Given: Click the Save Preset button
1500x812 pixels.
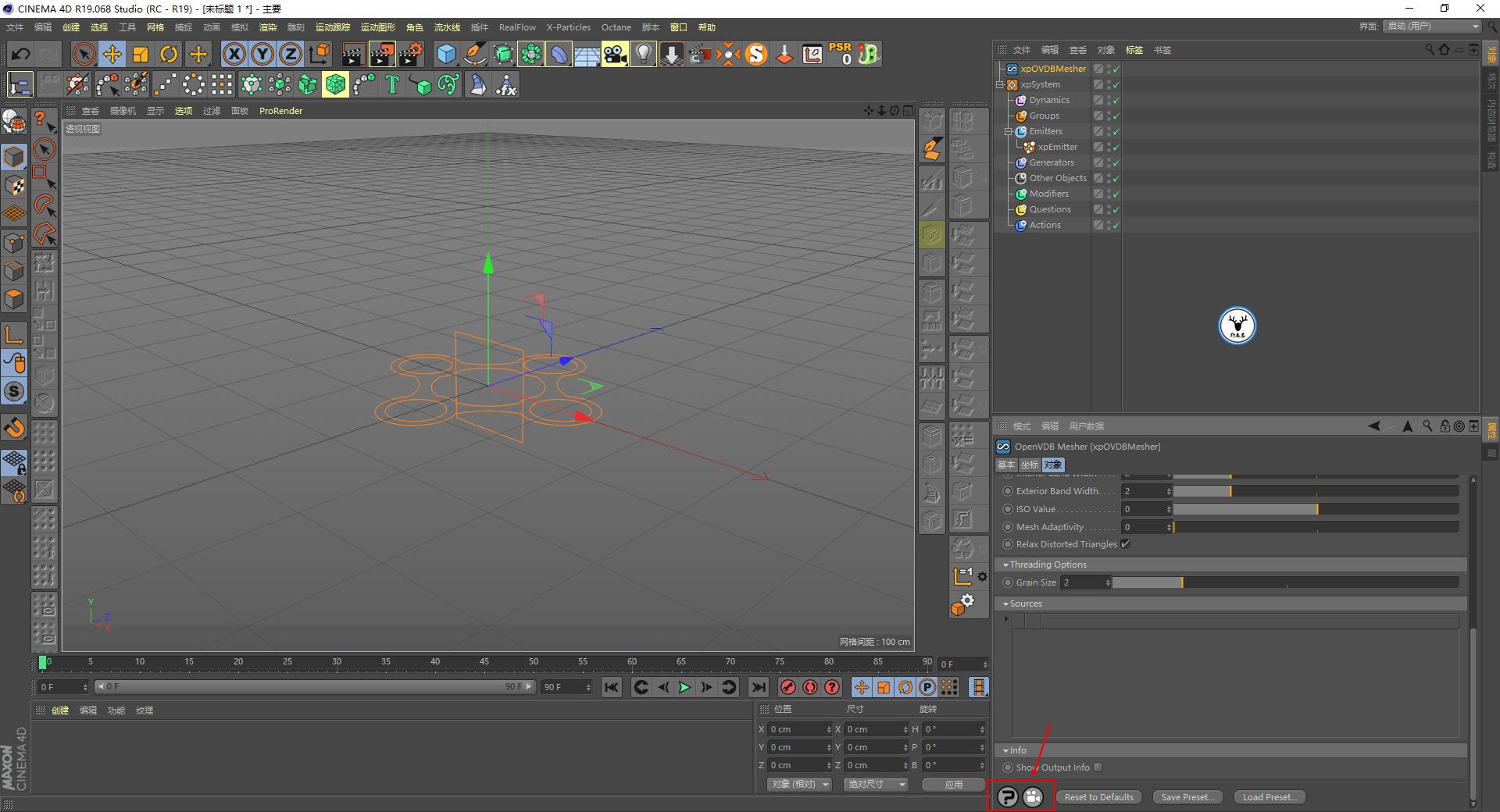Looking at the screenshot, I should pos(1187,797).
